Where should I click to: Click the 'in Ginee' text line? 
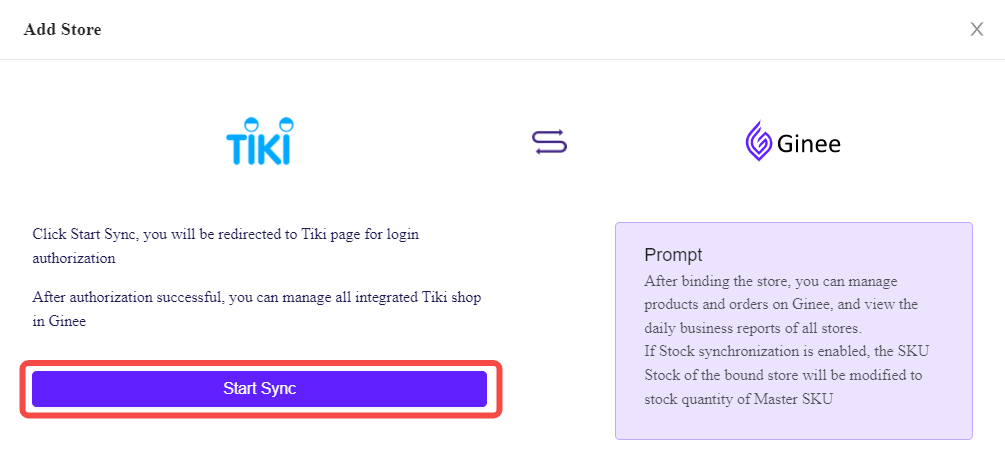(x=59, y=321)
